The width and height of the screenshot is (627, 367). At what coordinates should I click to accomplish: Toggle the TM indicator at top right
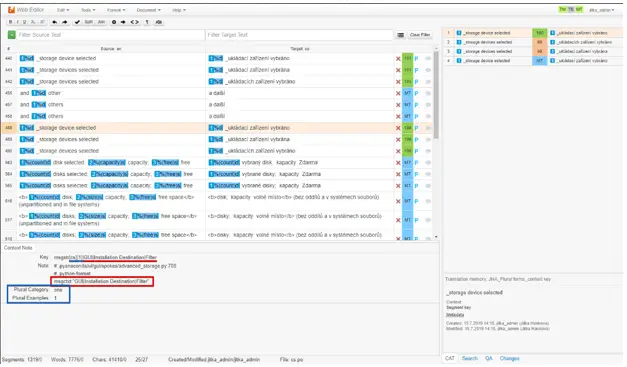pos(563,10)
